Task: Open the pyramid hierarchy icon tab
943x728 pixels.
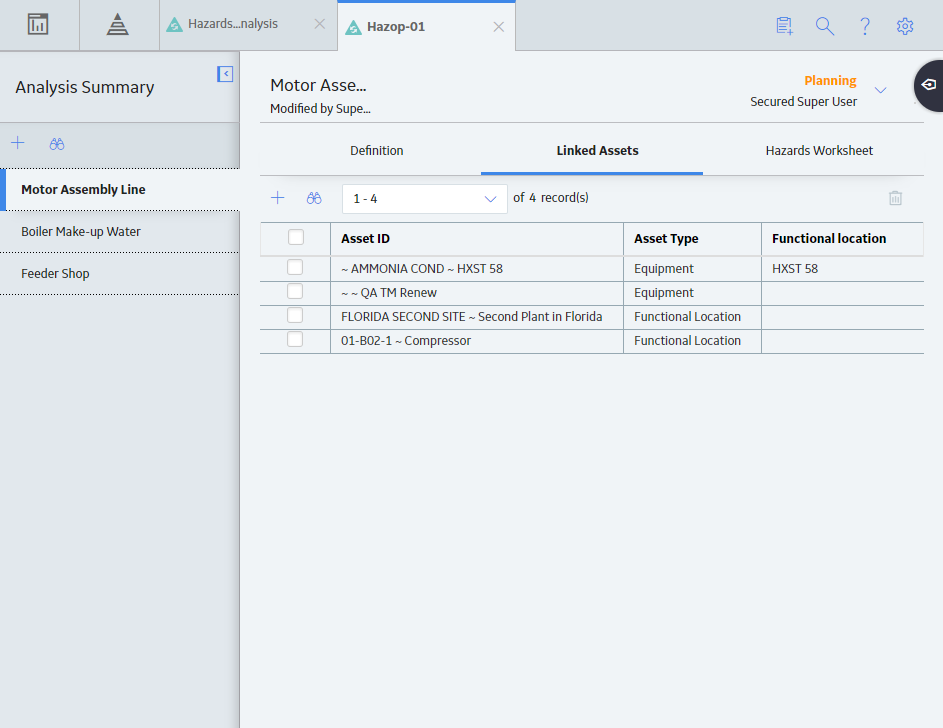Action: point(117,25)
